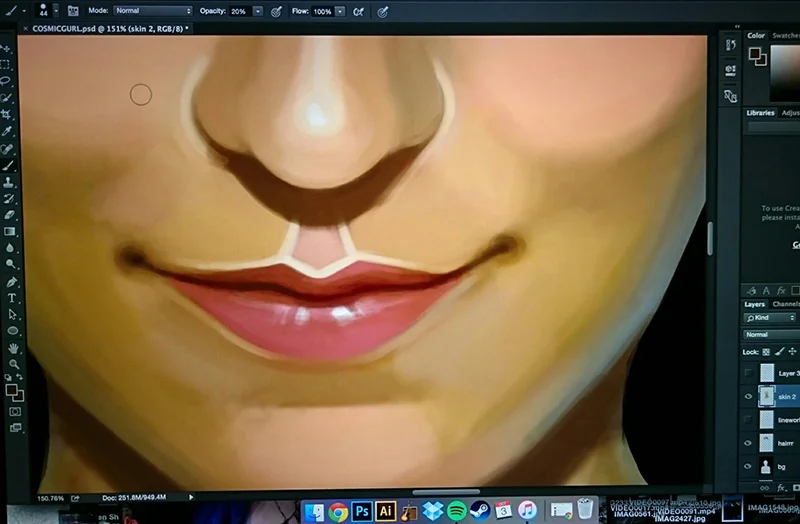Select the Crop tool
Screen dimensions: 800x524
(7, 114)
